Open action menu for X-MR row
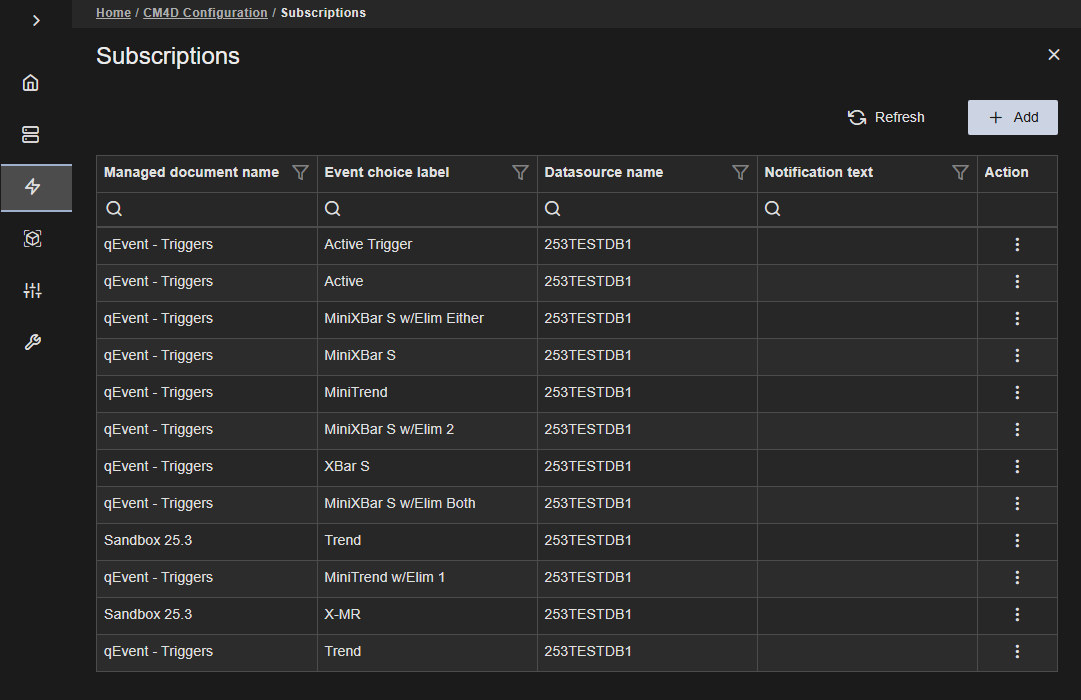Image resolution: width=1081 pixels, height=700 pixels. (x=1017, y=615)
